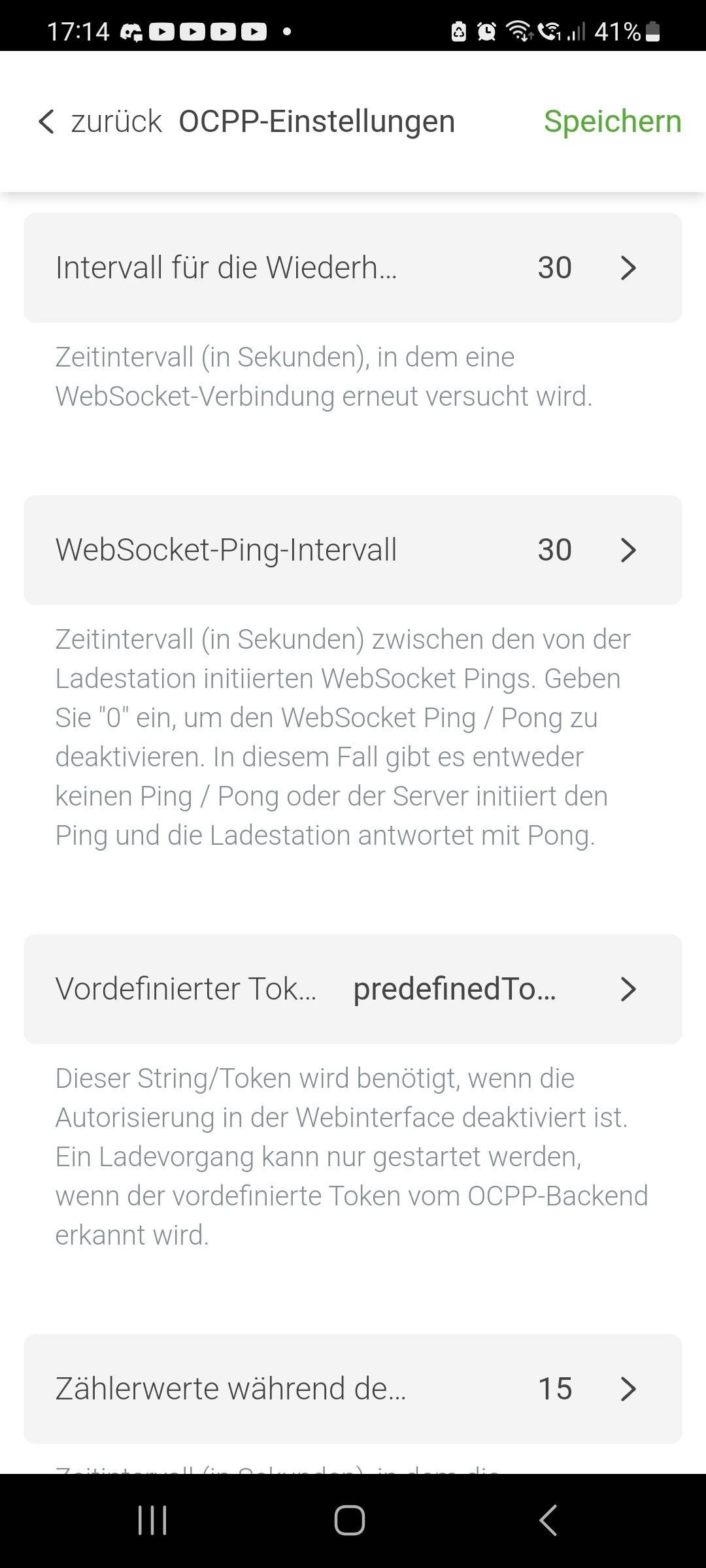Open Android recent apps button
Viewport: 706px width, 1568px height.
[x=152, y=1520]
